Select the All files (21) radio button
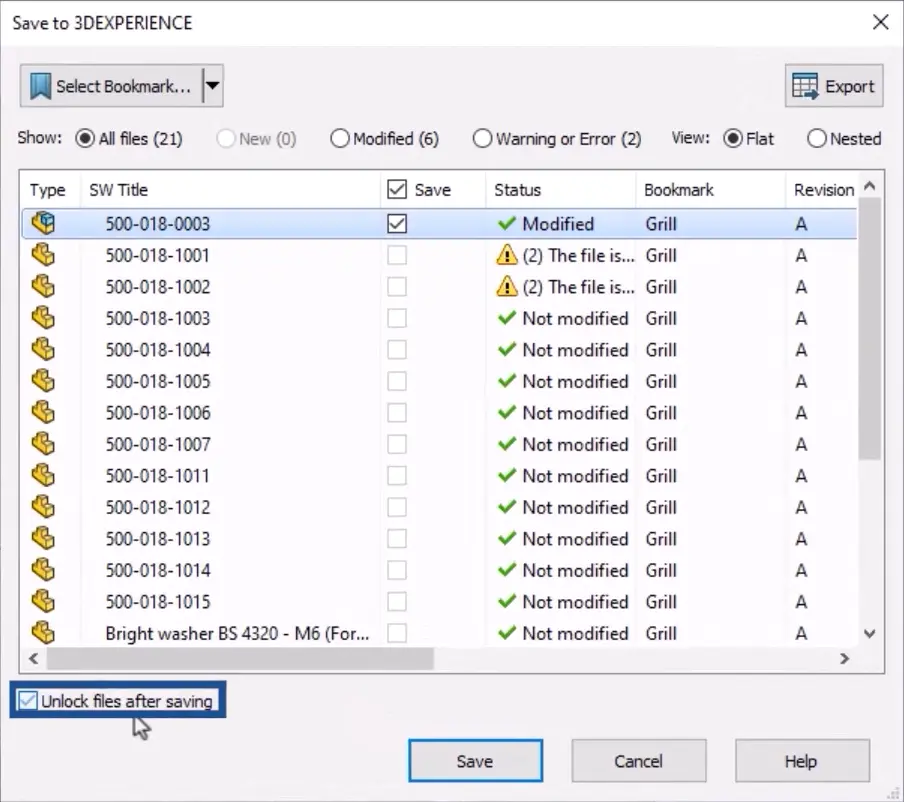 85,138
